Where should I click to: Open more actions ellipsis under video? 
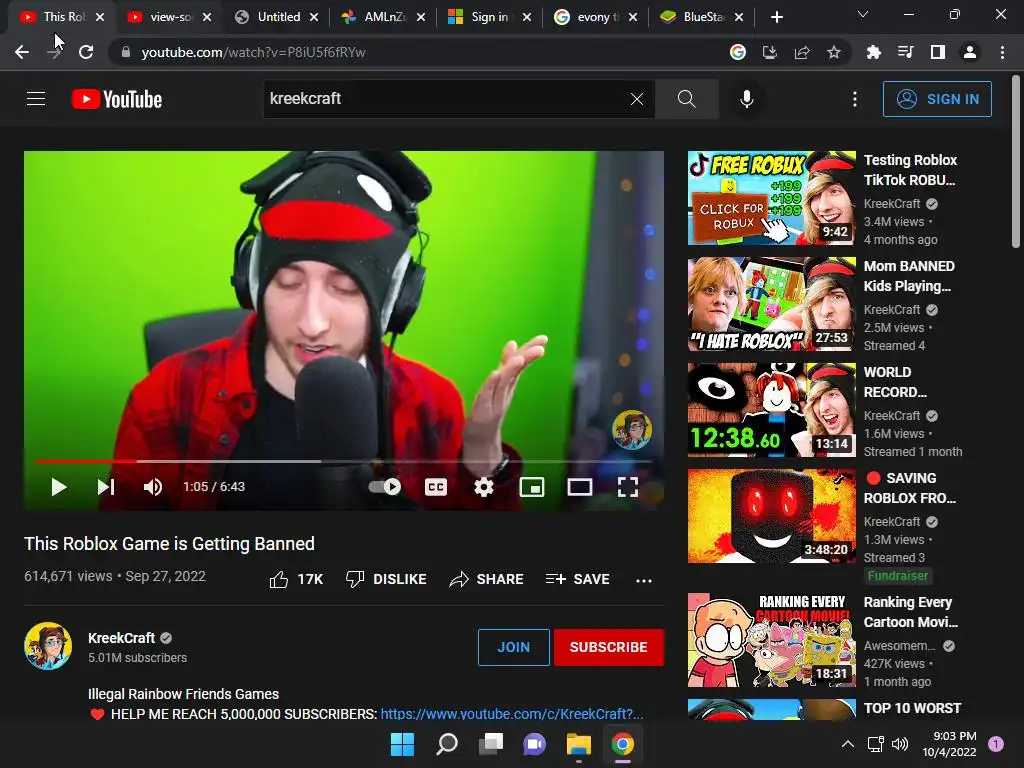644,581
